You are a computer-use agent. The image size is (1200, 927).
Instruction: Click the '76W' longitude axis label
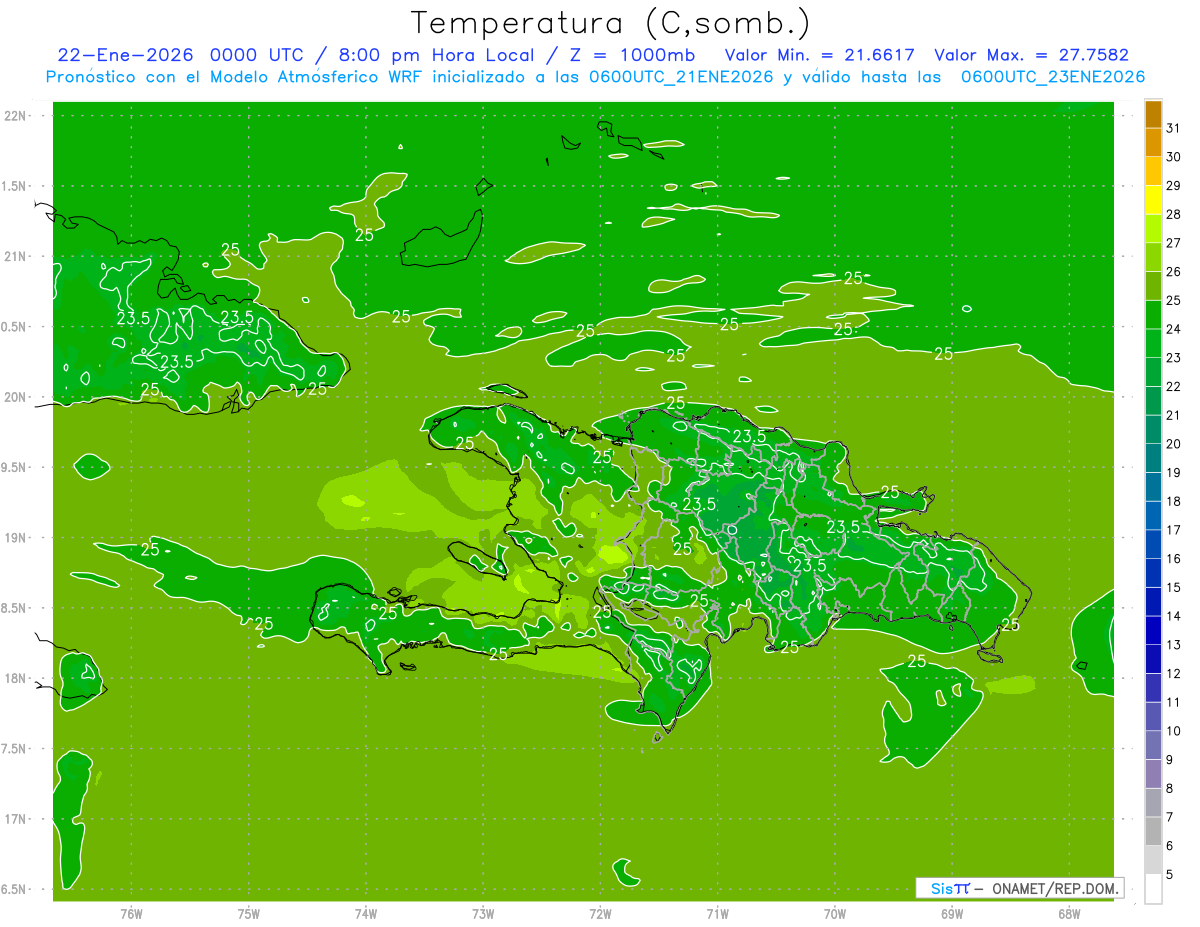(x=131, y=913)
